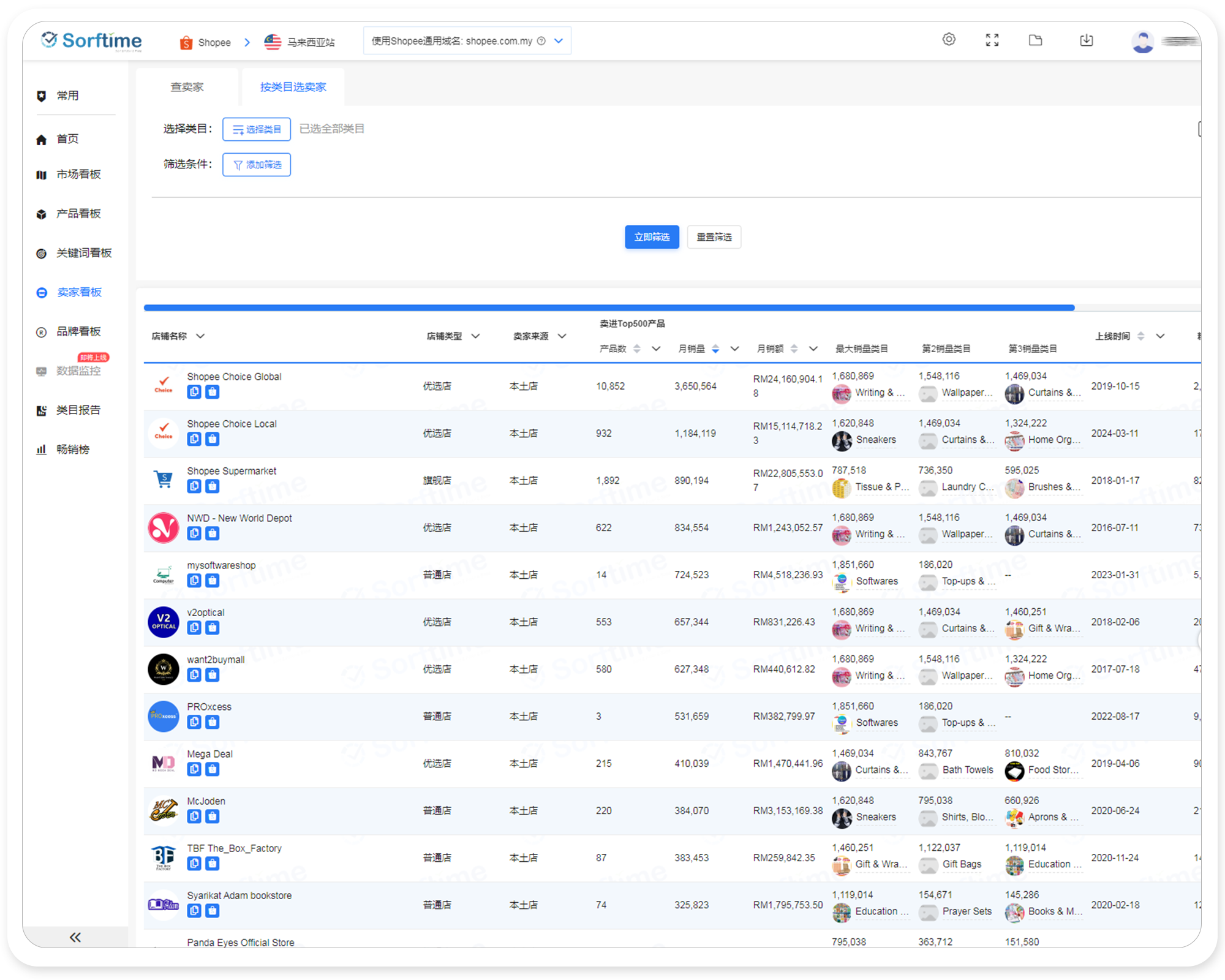Copy icon under TBF The_Box_Factory
Image resolution: width=1225 pixels, height=980 pixels.
(x=194, y=864)
